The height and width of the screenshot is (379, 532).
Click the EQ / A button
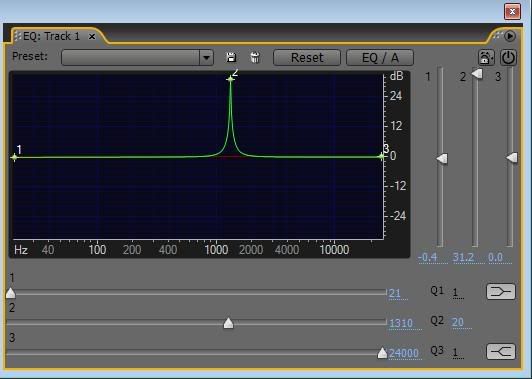pos(380,57)
